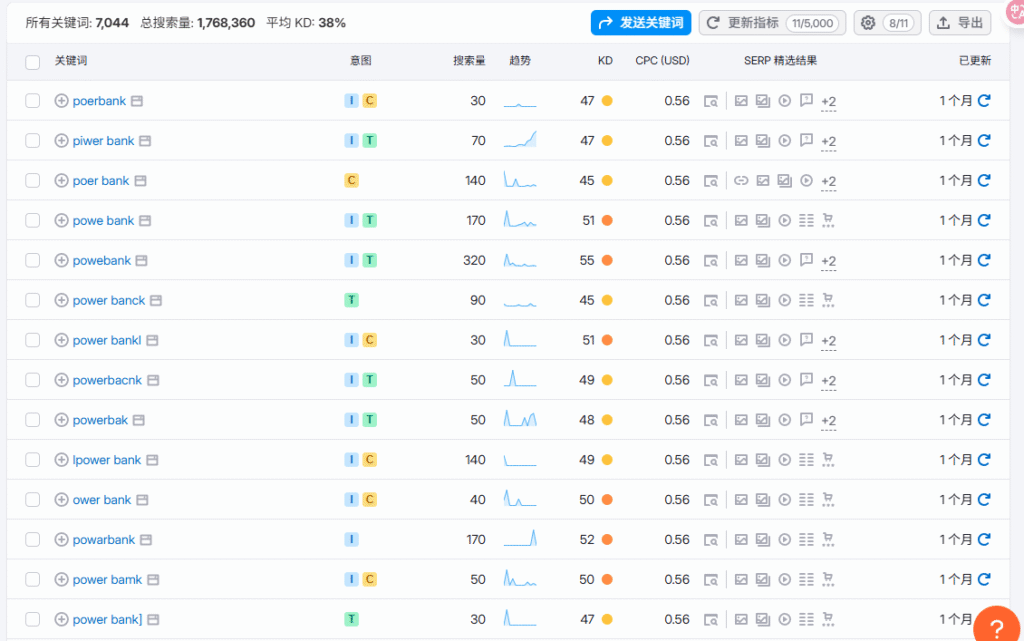1024x641 pixels.
Task: Click refresh icon in powarbank row
Action: pyautogui.click(x=984, y=540)
